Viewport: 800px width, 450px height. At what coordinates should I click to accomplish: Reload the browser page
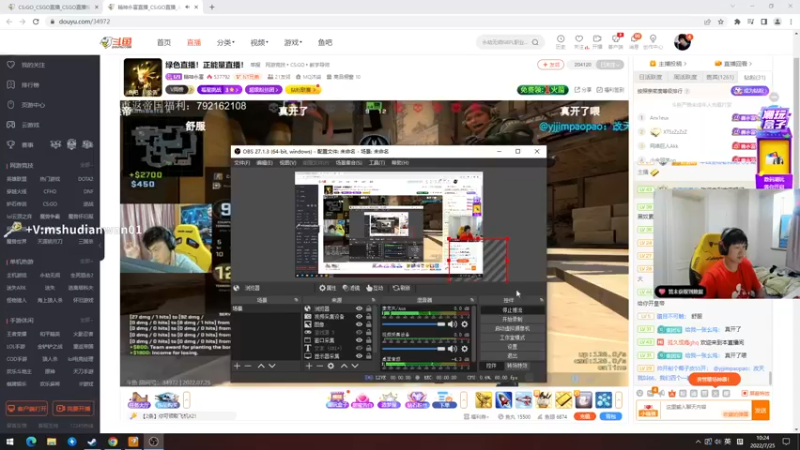coord(36,21)
